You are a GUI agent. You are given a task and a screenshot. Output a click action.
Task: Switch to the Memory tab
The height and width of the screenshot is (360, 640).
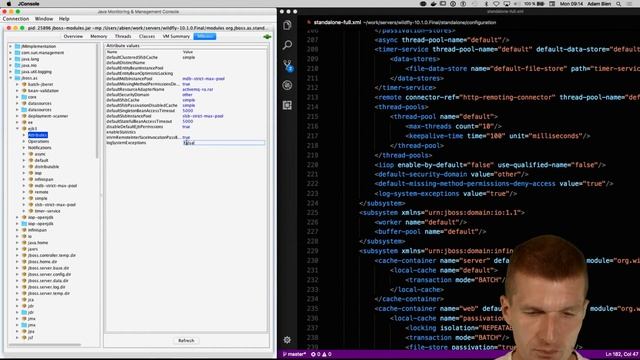coord(99,37)
